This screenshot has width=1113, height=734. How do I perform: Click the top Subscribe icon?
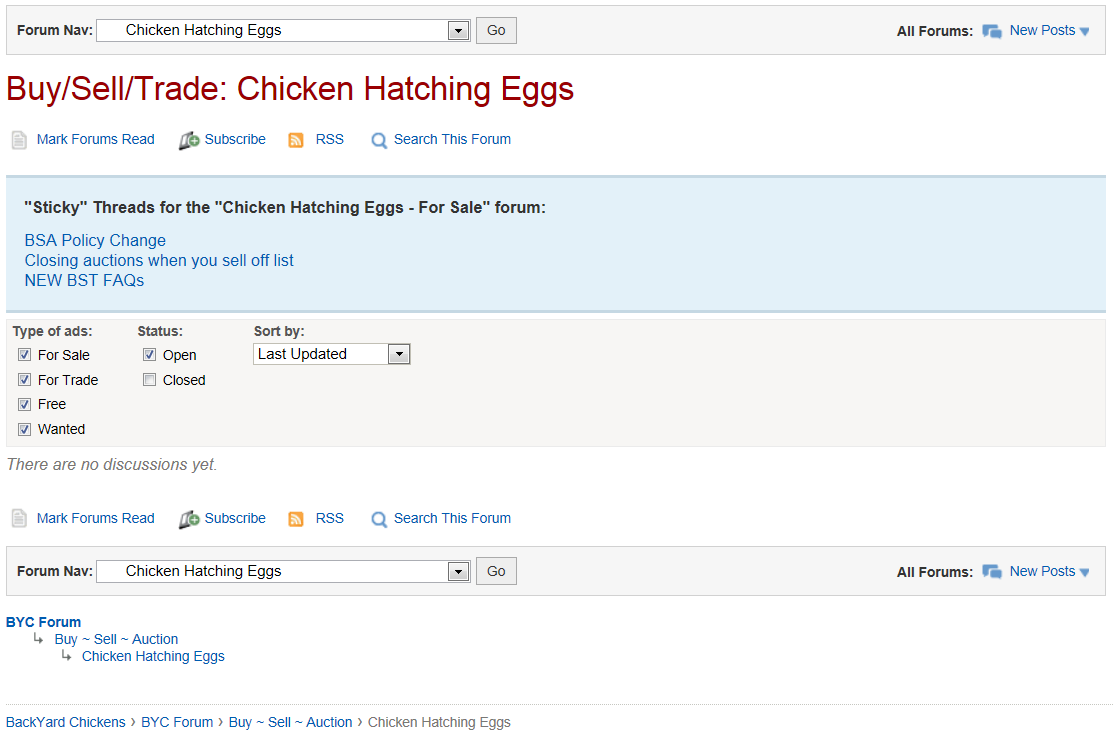click(189, 141)
